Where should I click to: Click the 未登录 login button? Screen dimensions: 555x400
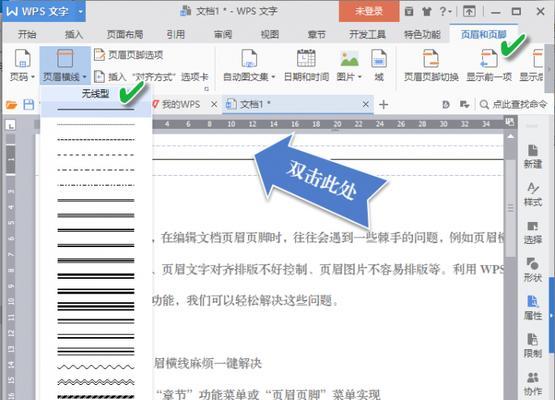tap(369, 11)
